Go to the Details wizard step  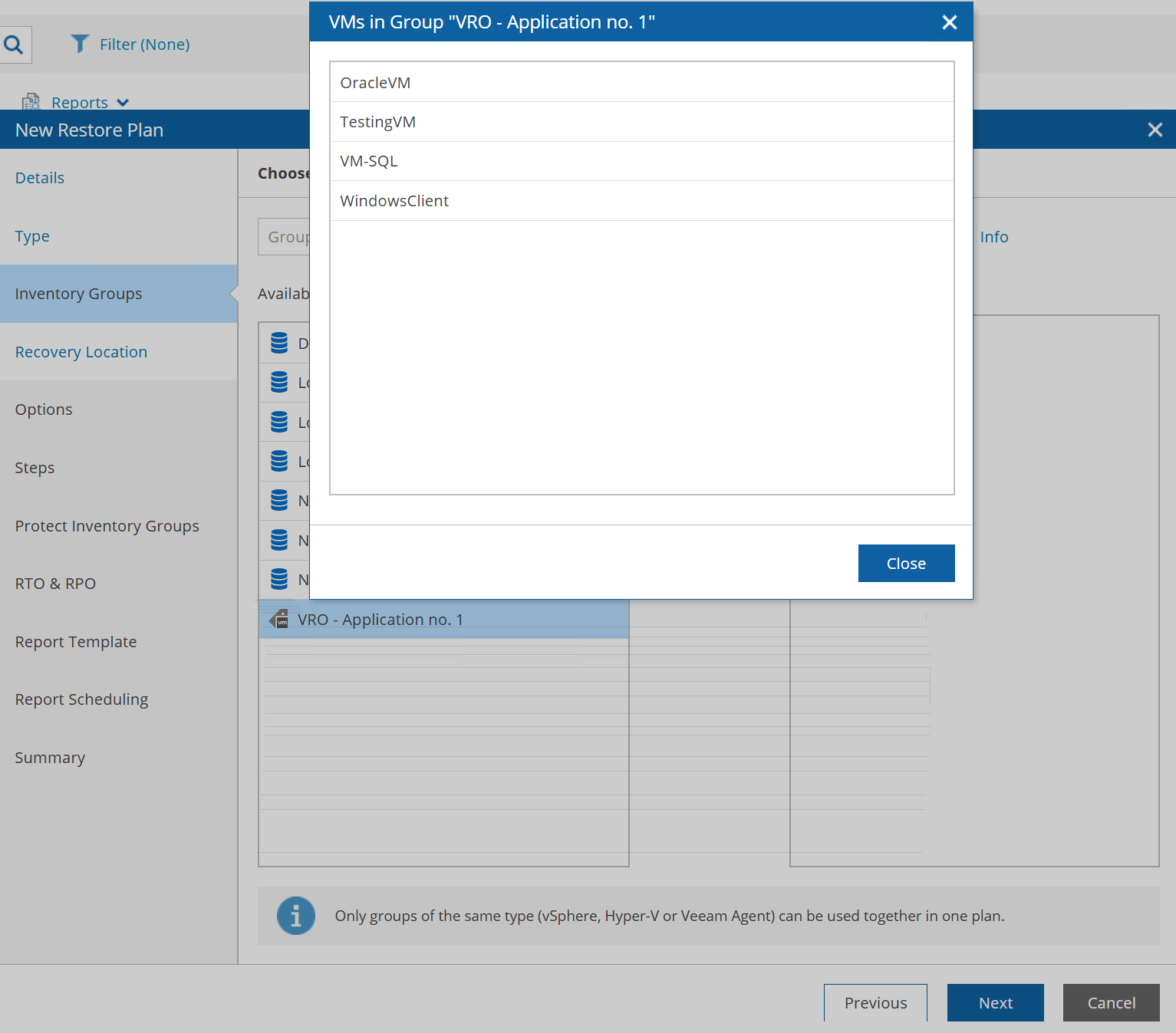[40, 178]
